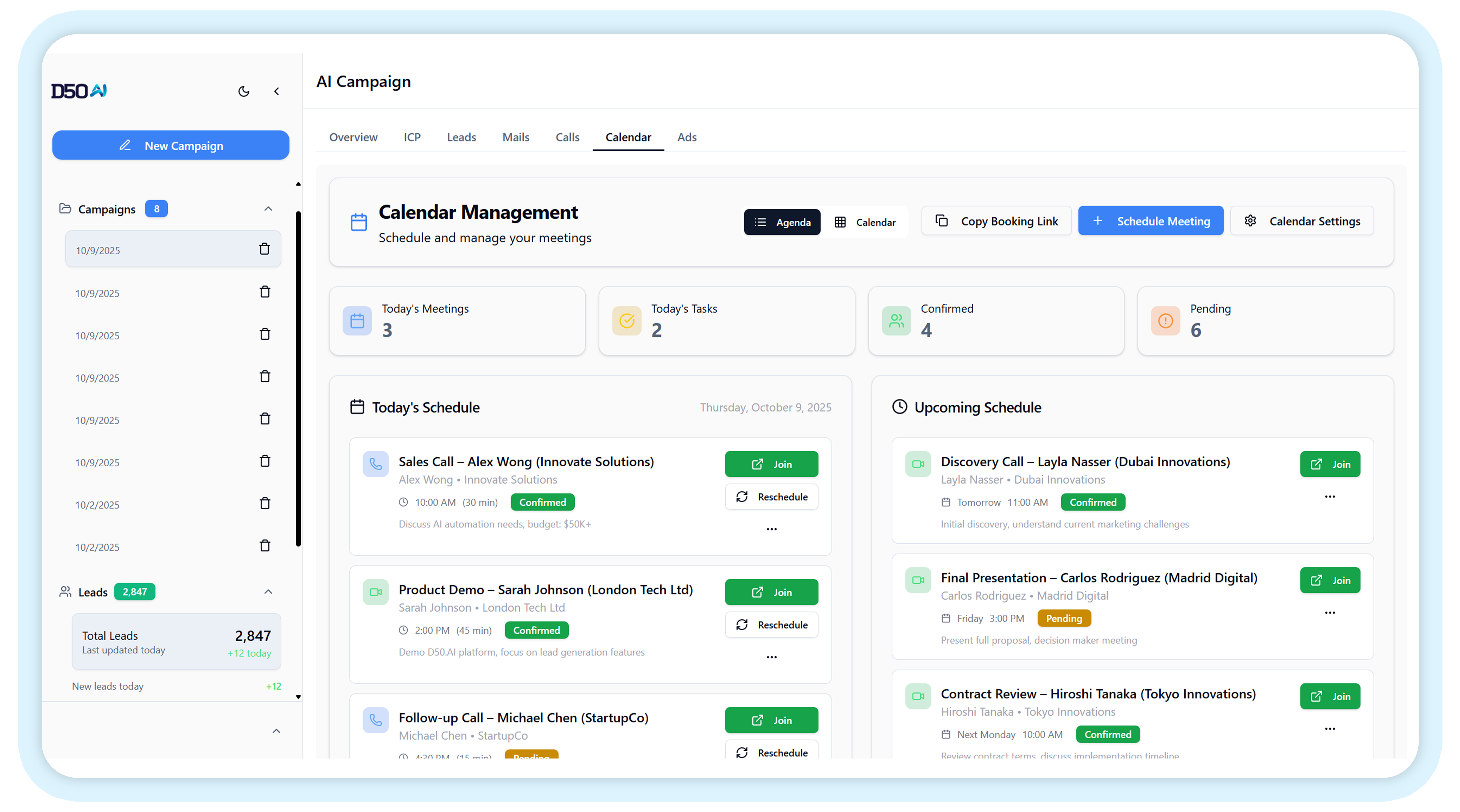
Task: Click the sidebar vertical scrollbar
Action: [x=298, y=378]
